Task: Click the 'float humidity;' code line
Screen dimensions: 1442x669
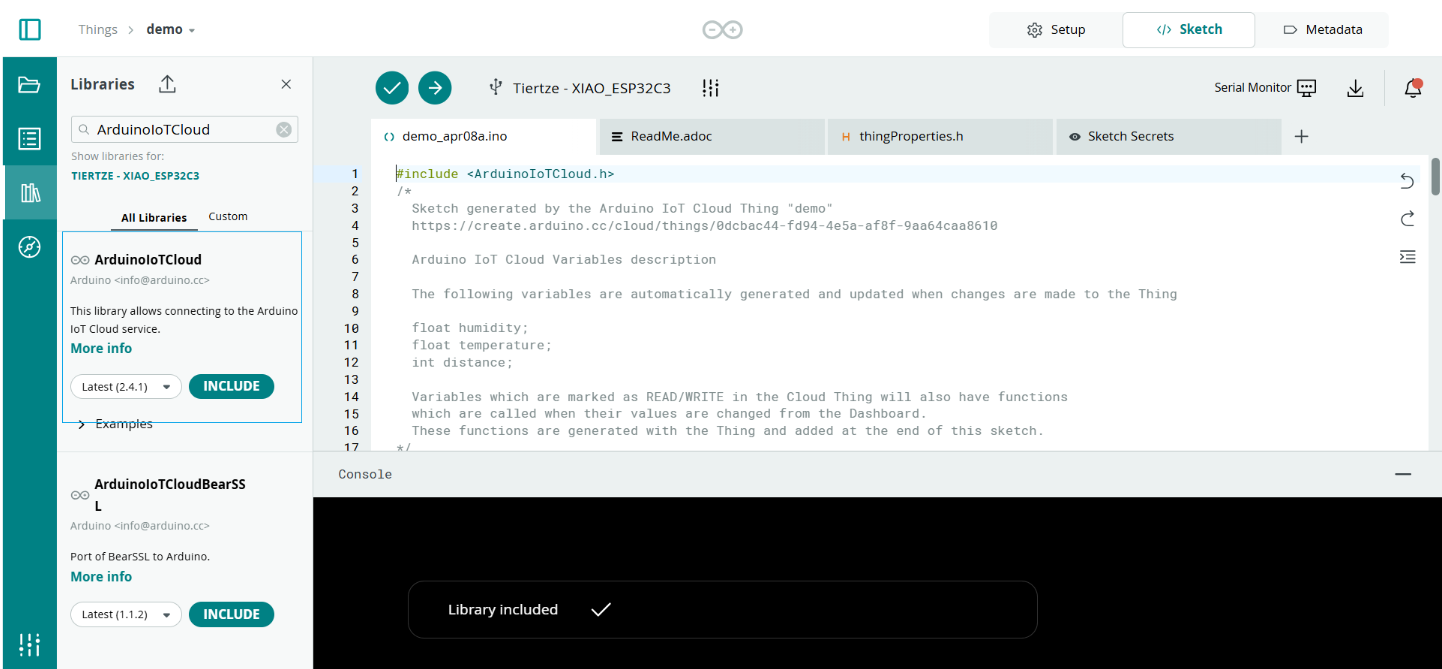Action: [x=470, y=328]
